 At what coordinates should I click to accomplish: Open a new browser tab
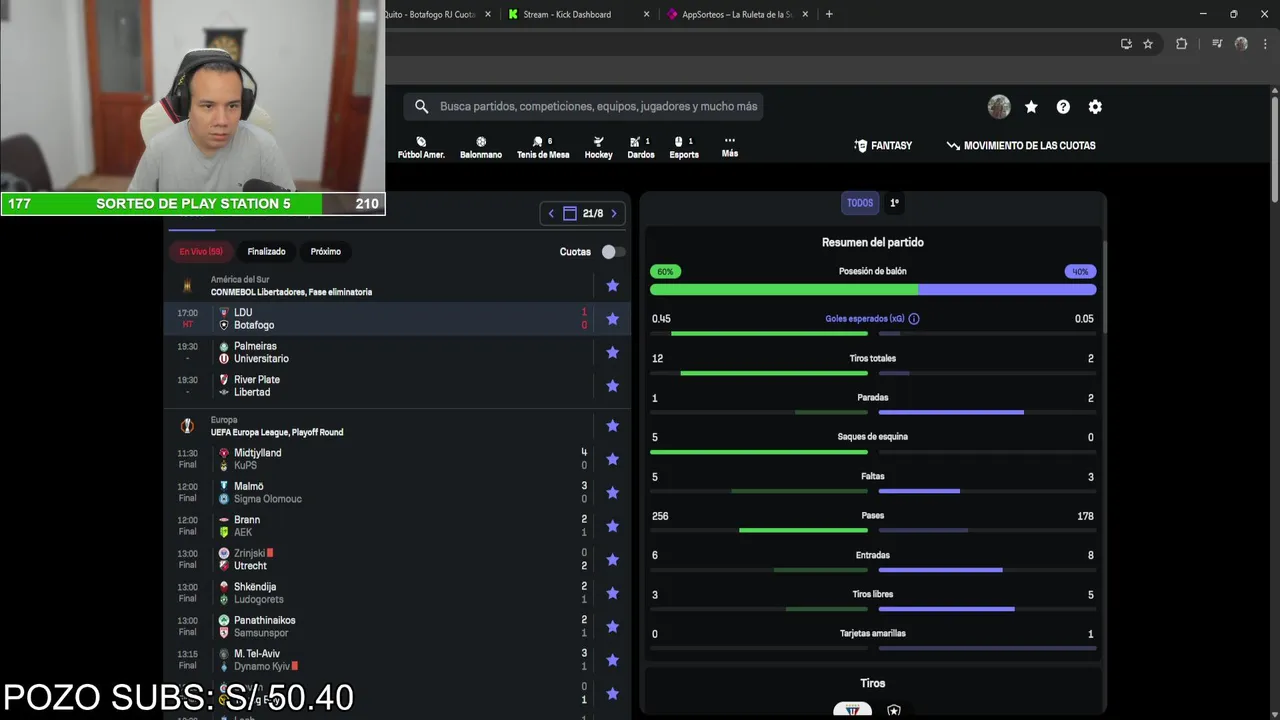(829, 14)
